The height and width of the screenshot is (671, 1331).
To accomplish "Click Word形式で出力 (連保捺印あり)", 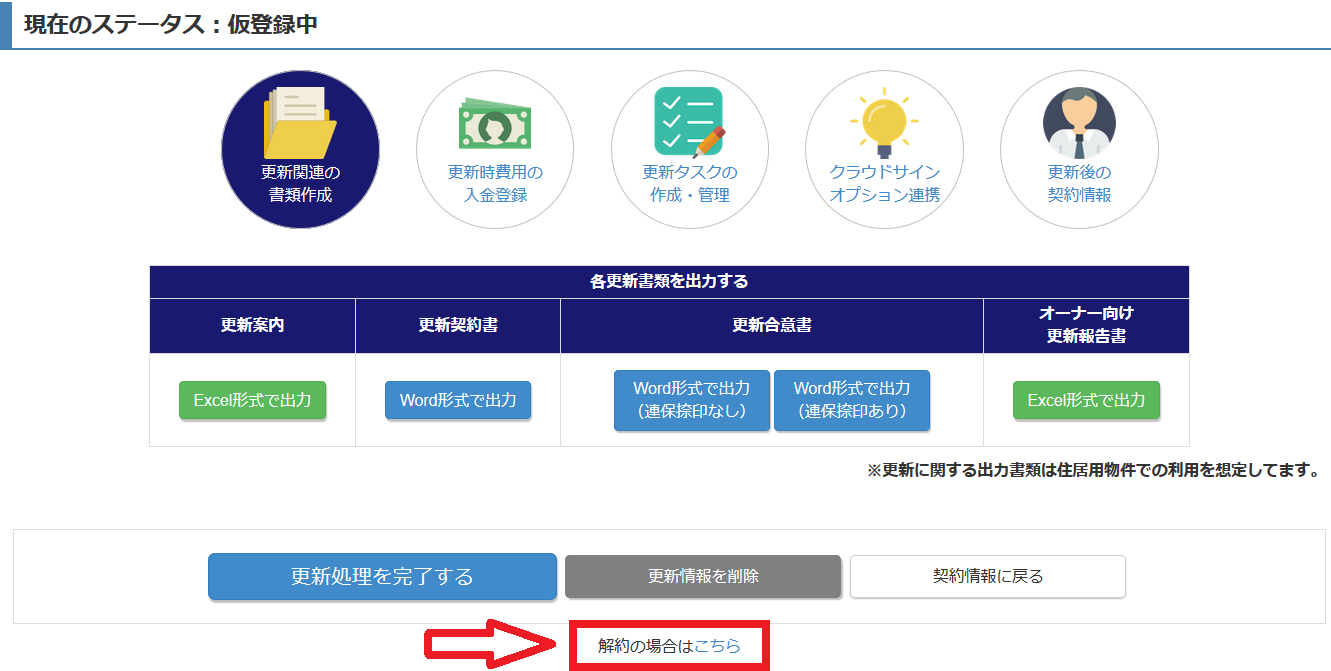I will pos(852,400).
